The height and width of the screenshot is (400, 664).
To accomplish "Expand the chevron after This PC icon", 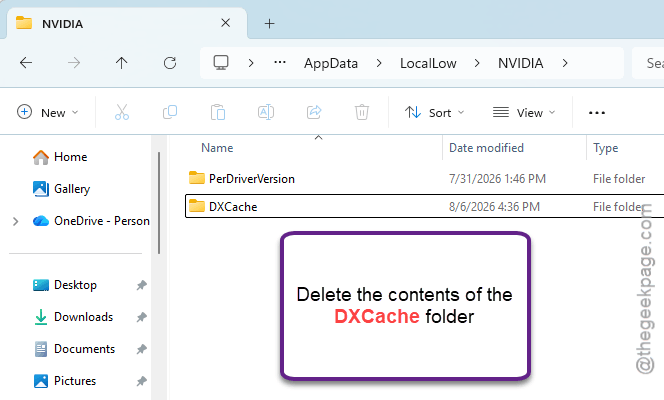I will (x=251, y=63).
